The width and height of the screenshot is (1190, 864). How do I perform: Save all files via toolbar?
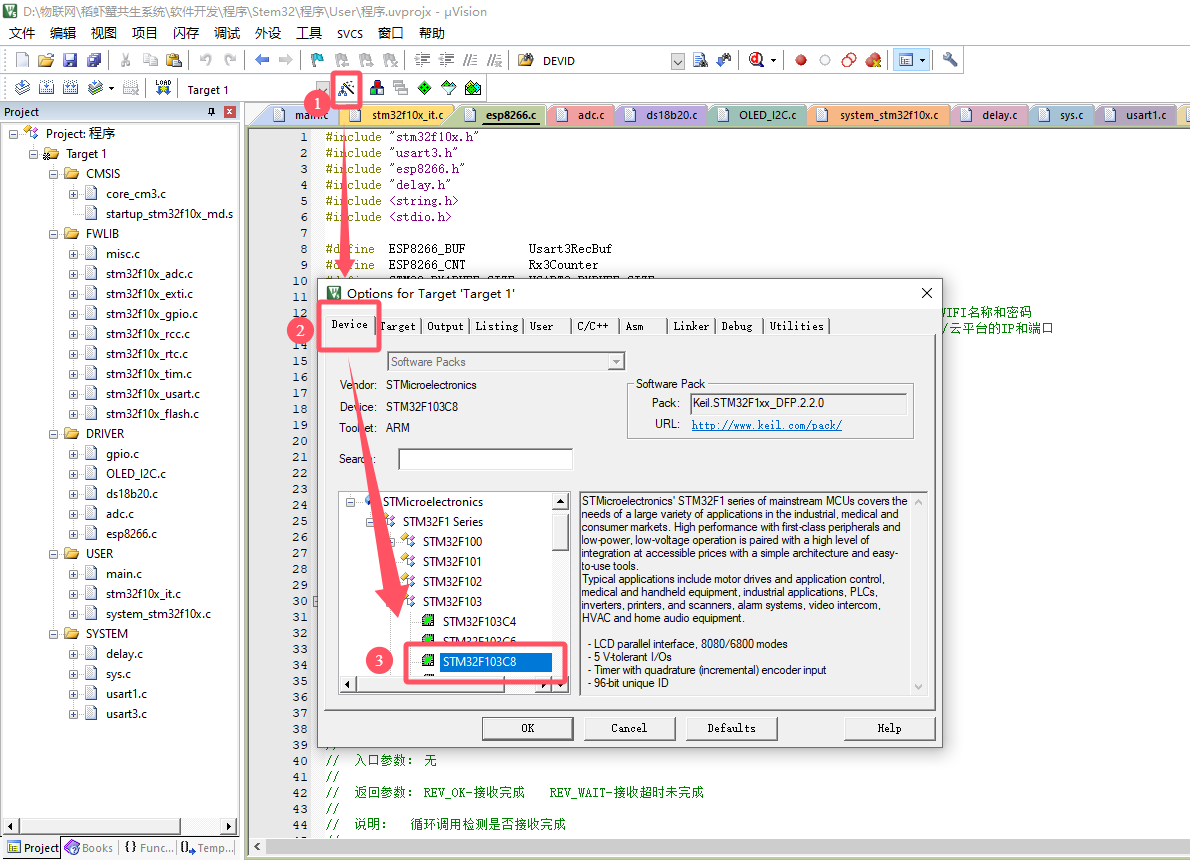(x=94, y=60)
